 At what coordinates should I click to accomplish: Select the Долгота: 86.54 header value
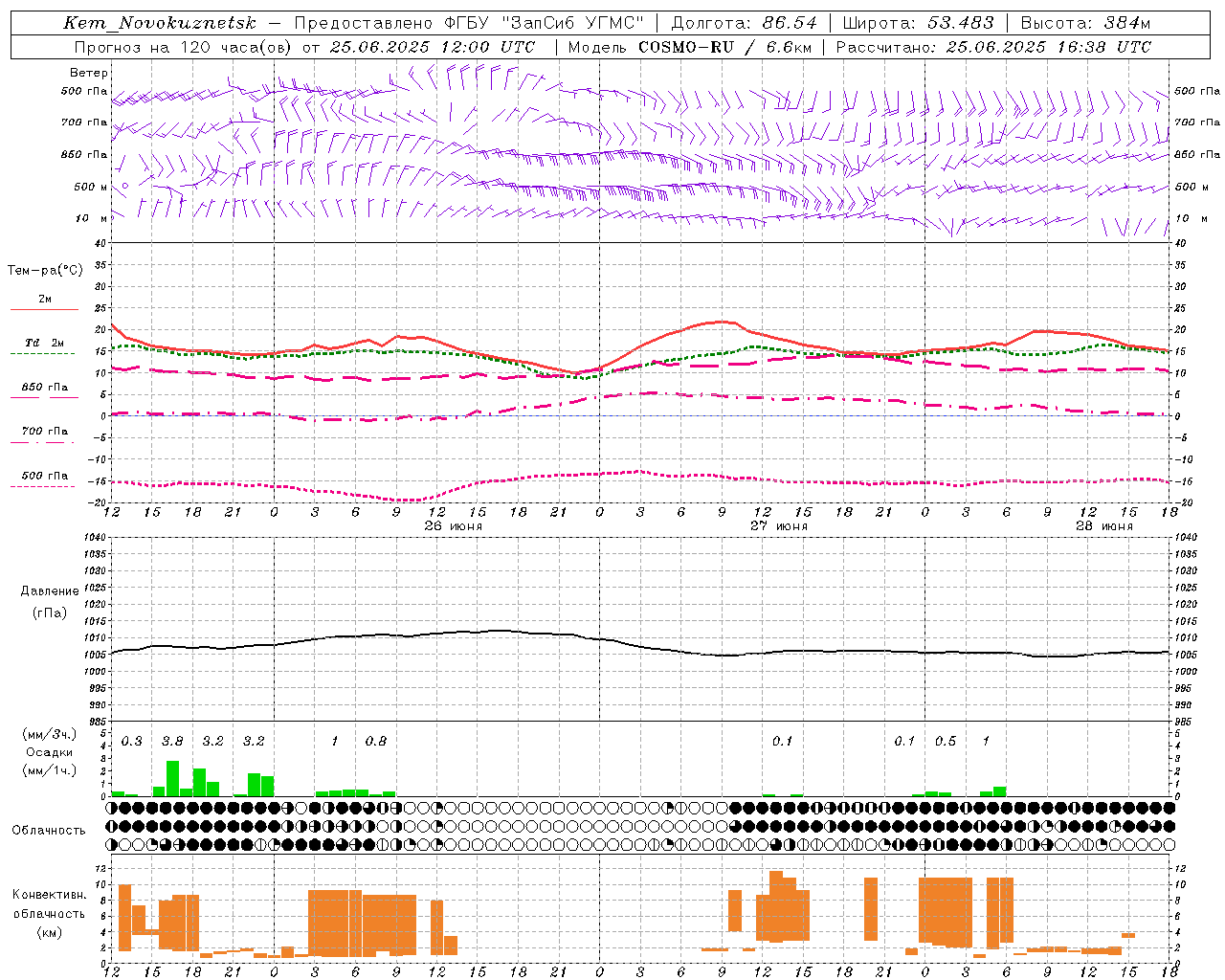point(744,23)
